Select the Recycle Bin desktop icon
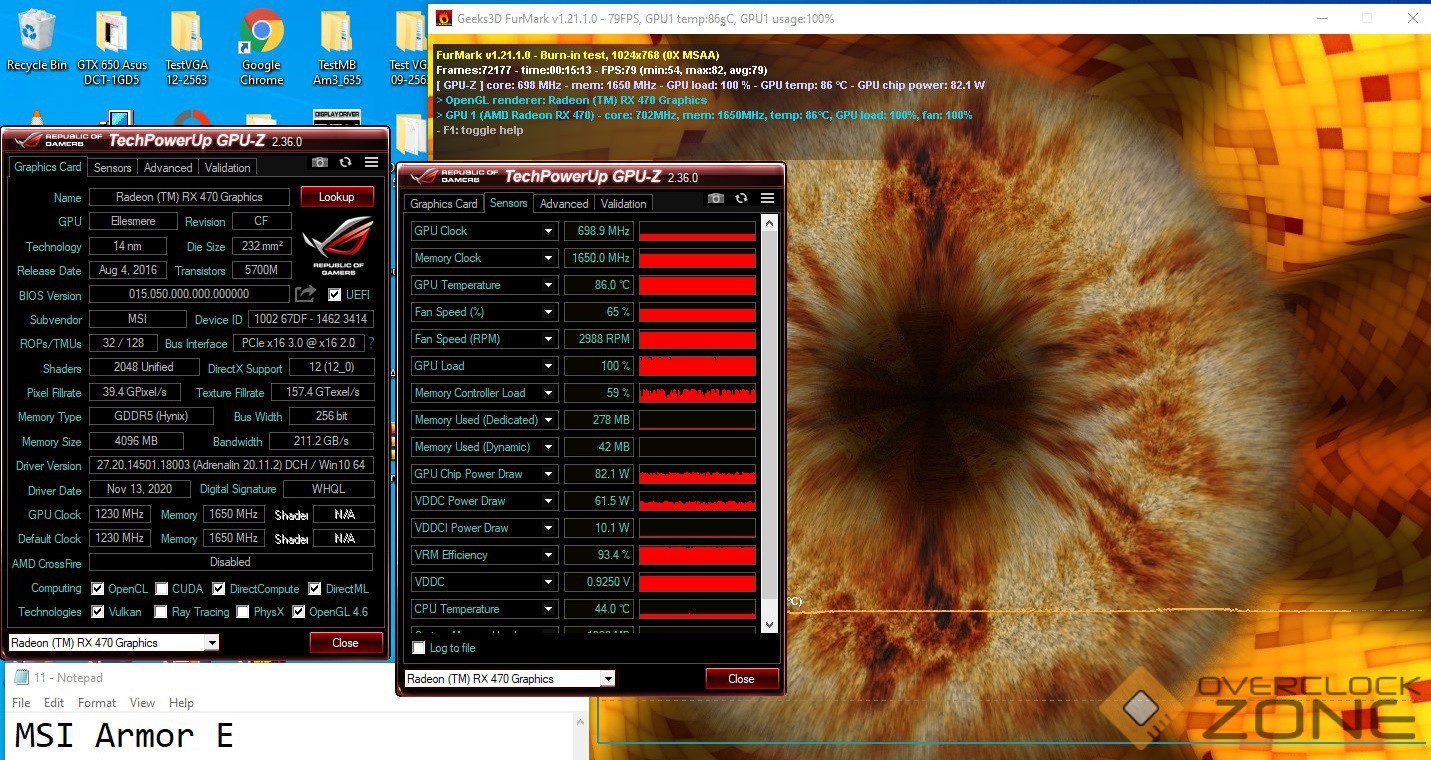This screenshot has height=760, width=1431. click(x=37, y=41)
